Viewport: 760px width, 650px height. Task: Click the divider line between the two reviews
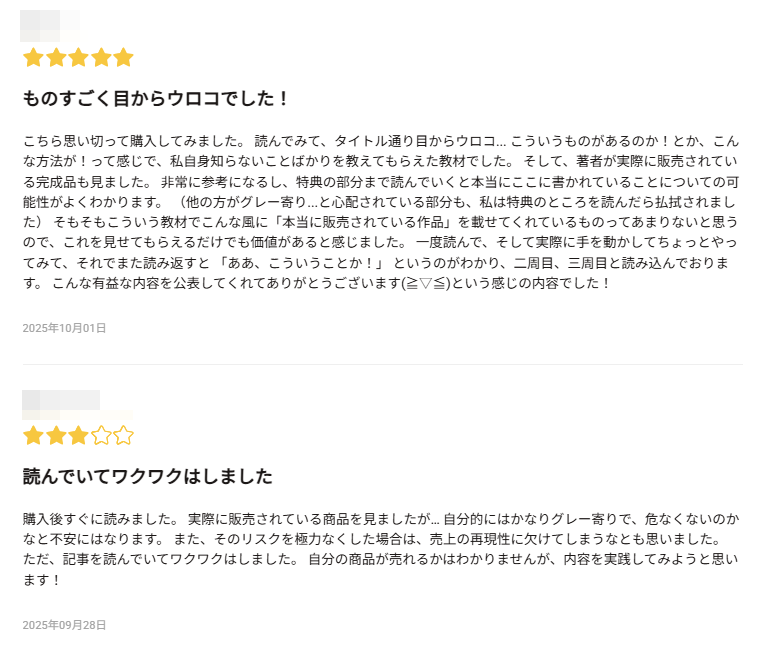[x=380, y=364]
